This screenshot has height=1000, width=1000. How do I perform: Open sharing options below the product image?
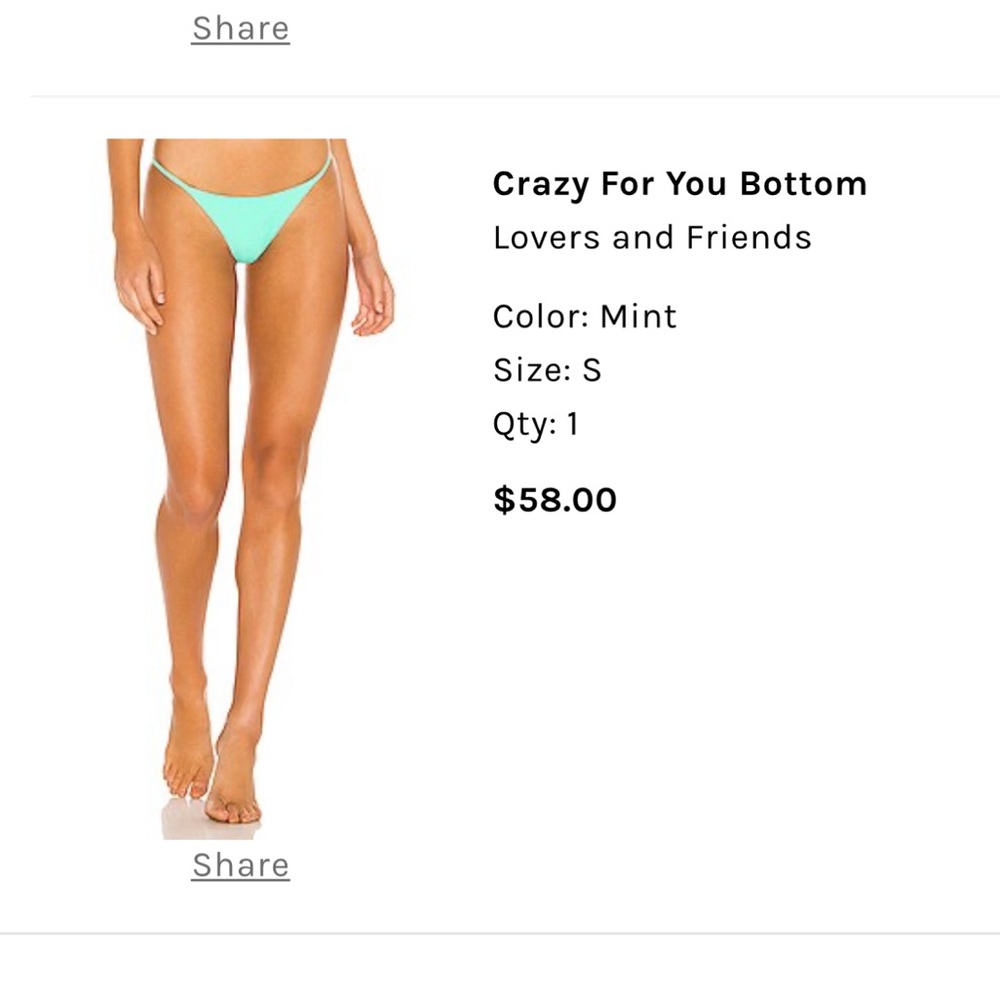coord(239,864)
